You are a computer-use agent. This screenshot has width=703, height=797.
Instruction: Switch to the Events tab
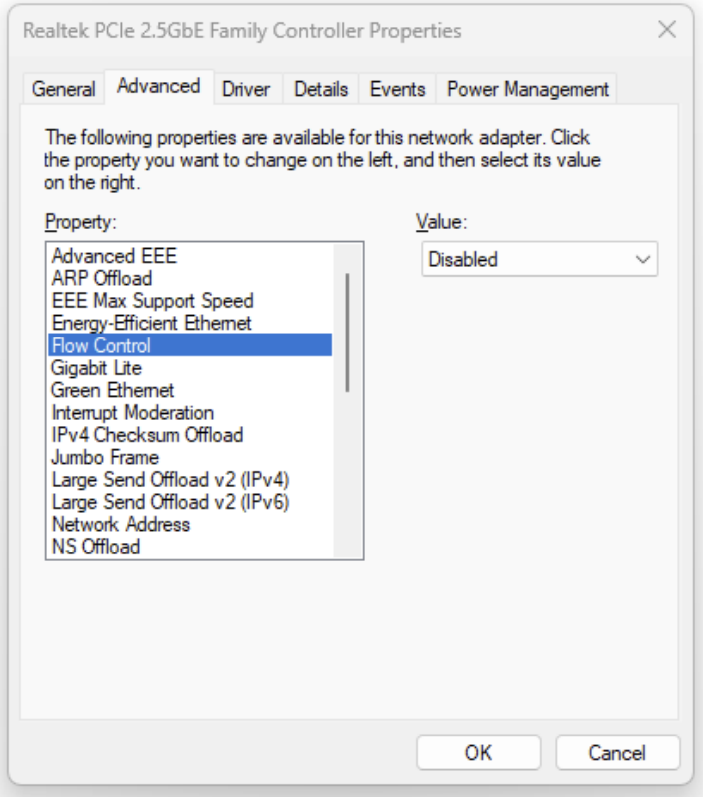[x=398, y=89]
